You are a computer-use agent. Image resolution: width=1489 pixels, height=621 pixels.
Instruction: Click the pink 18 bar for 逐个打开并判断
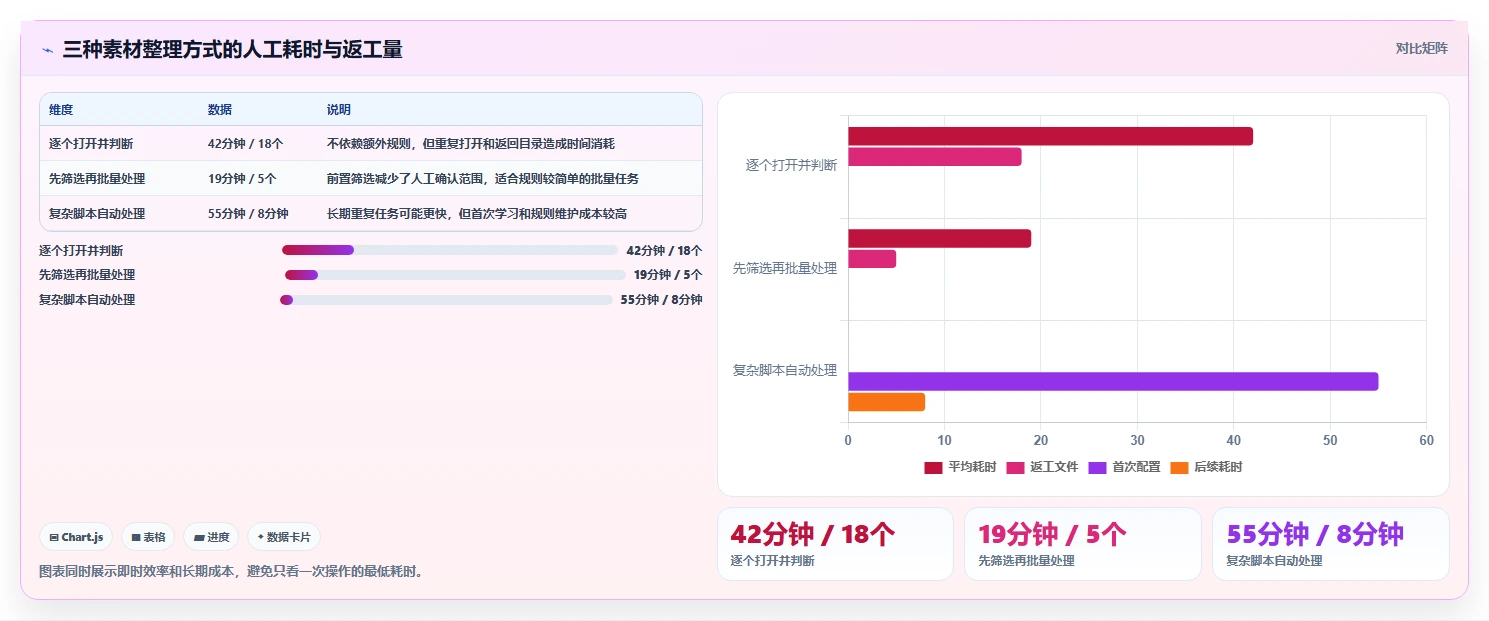(935, 157)
